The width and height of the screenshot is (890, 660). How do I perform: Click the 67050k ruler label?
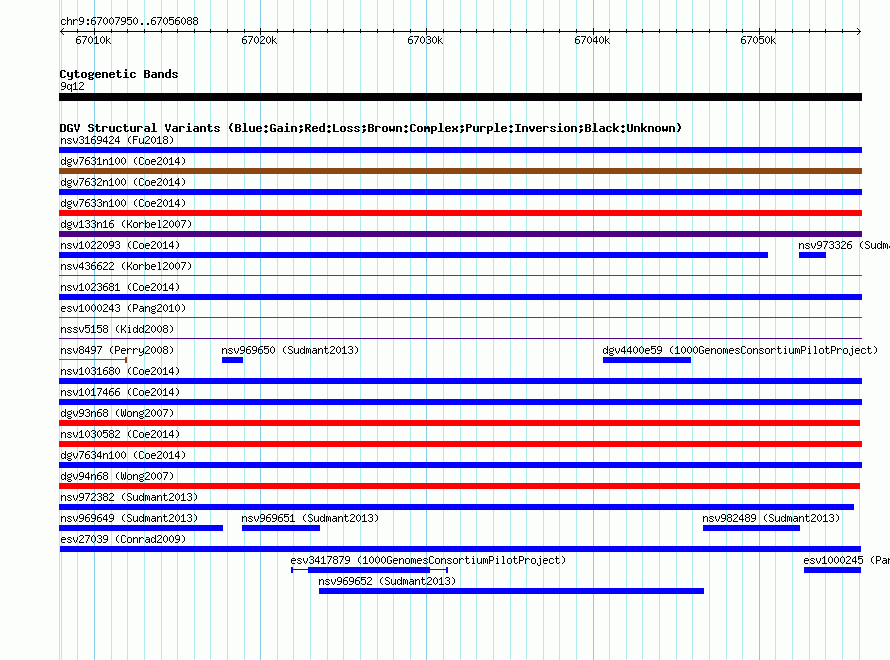(x=758, y=40)
